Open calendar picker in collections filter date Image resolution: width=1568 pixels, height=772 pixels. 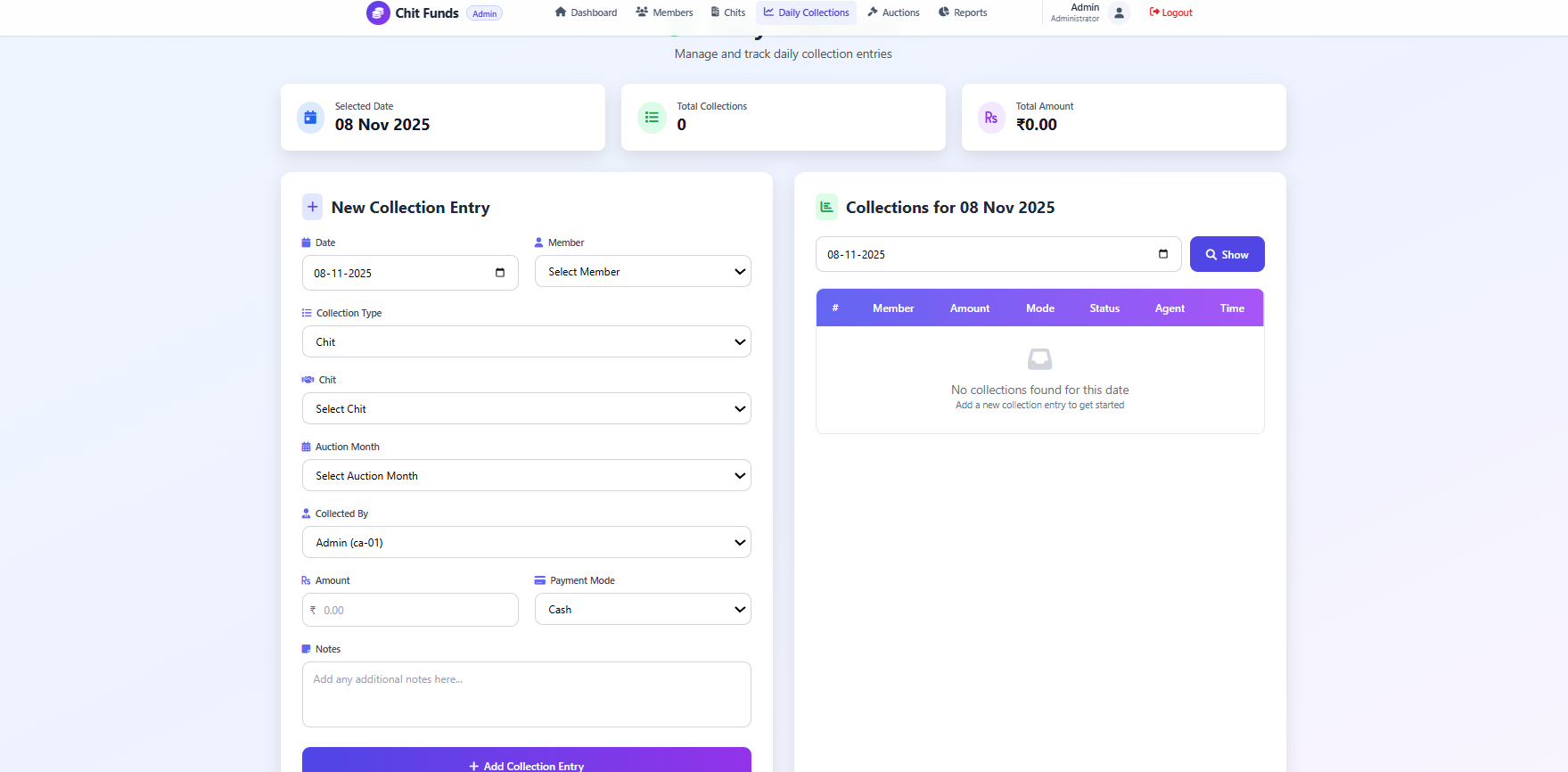coord(1162,254)
